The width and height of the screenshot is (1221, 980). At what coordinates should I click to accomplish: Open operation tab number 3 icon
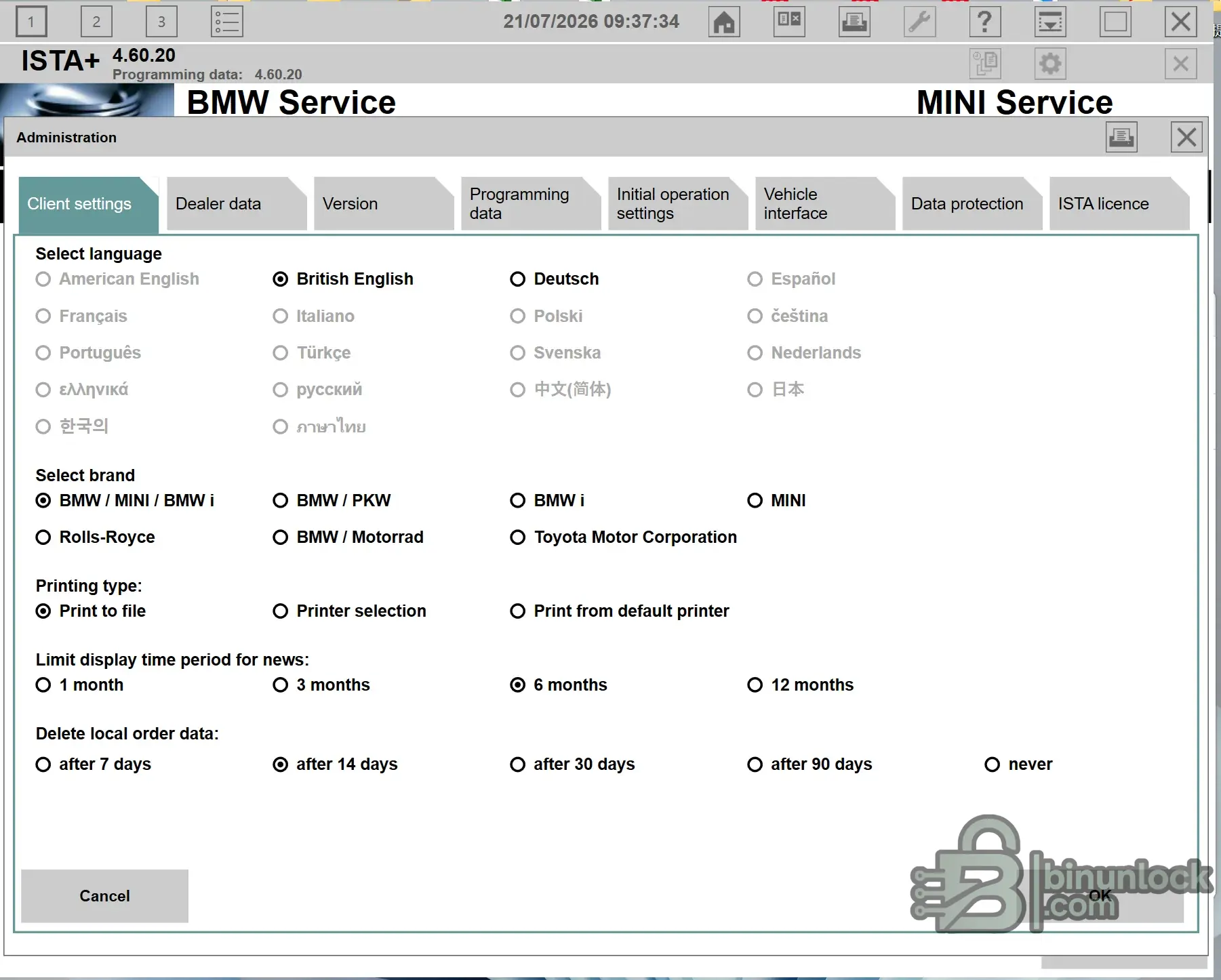[x=161, y=22]
